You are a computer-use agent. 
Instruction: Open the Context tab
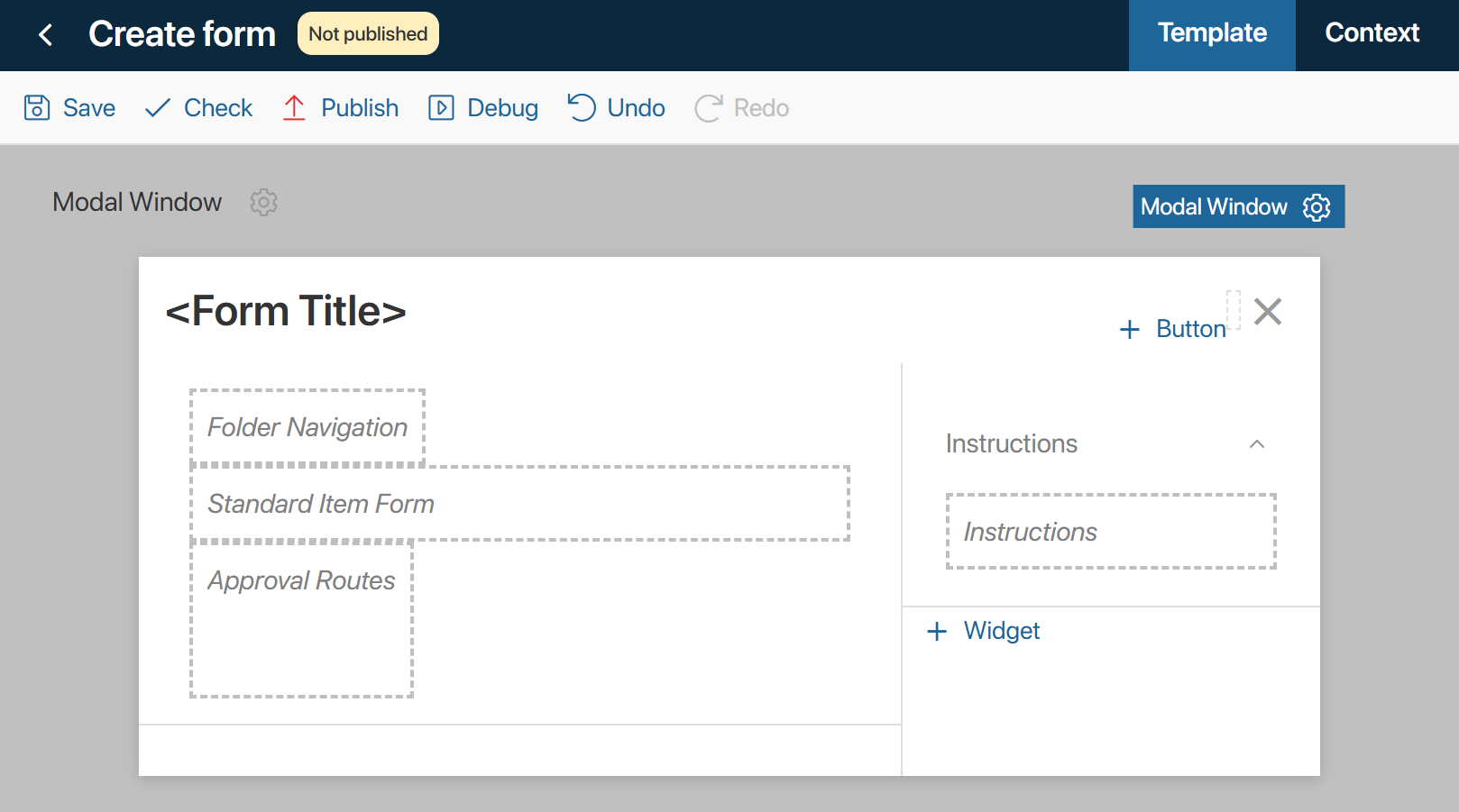(x=1372, y=35)
